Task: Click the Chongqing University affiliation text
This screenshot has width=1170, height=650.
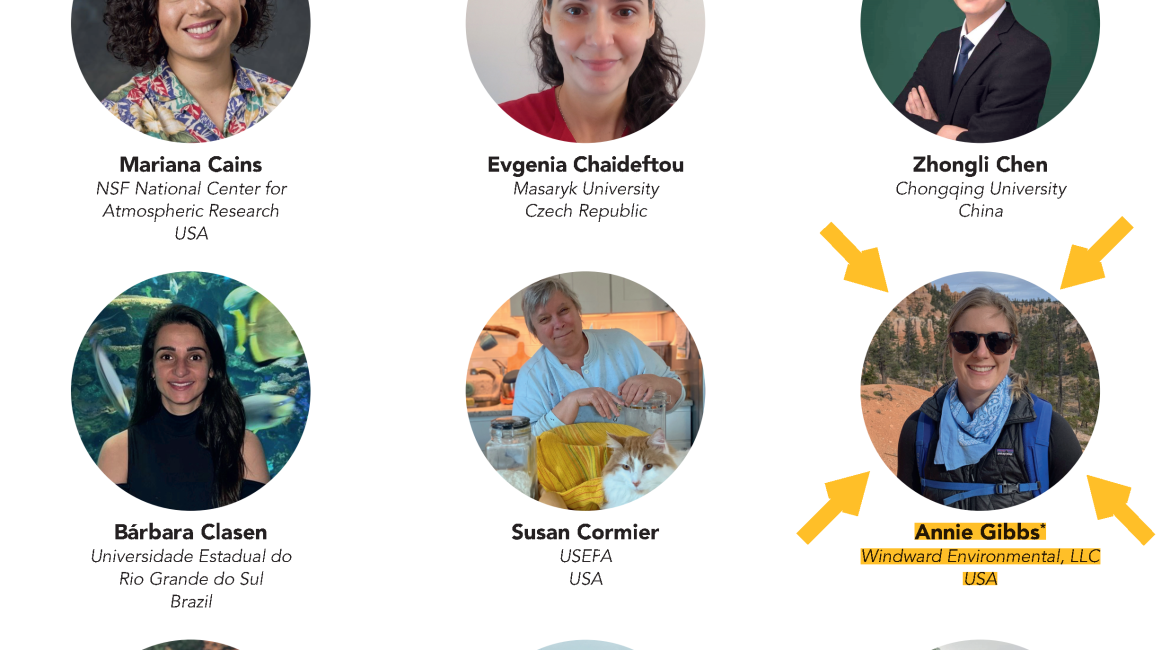Action: tap(980, 189)
